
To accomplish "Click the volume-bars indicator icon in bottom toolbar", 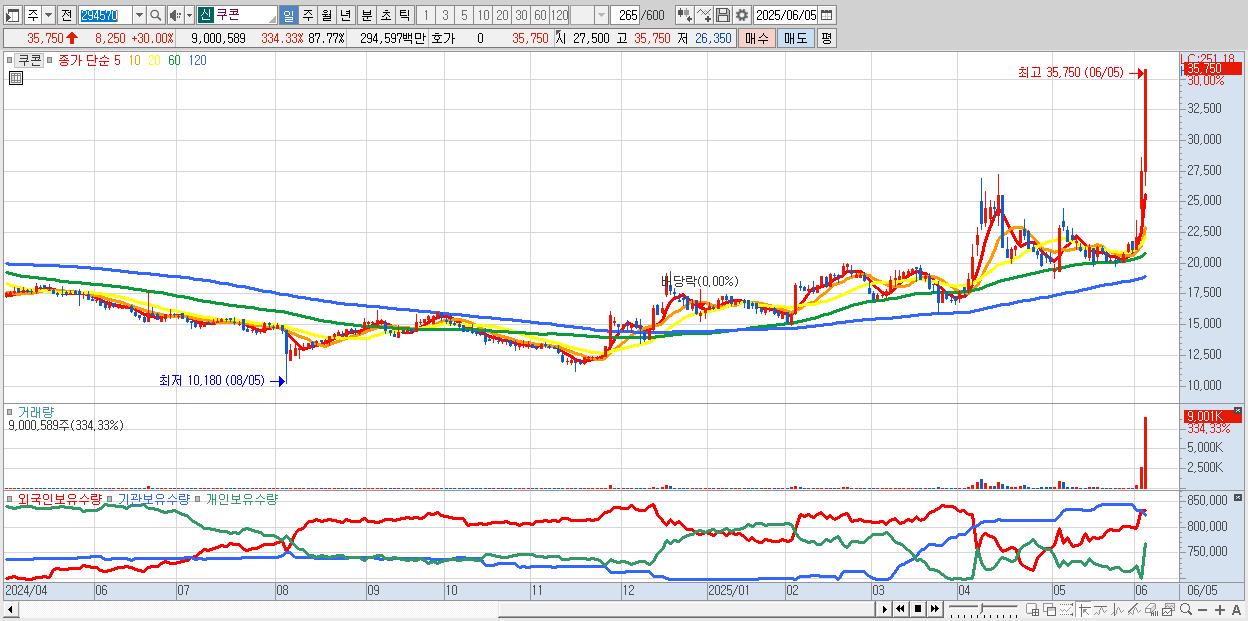I will point(1151,609).
